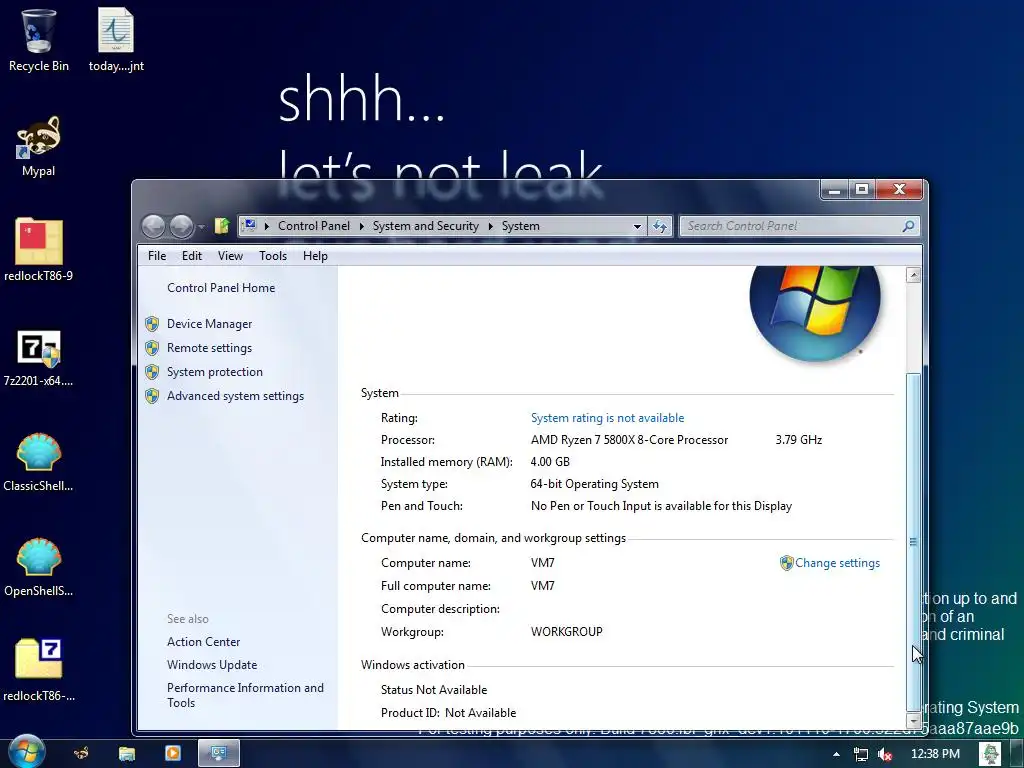Click the computer icon in the address bar
The width and height of the screenshot is (1024, 768).
point(249,226)
